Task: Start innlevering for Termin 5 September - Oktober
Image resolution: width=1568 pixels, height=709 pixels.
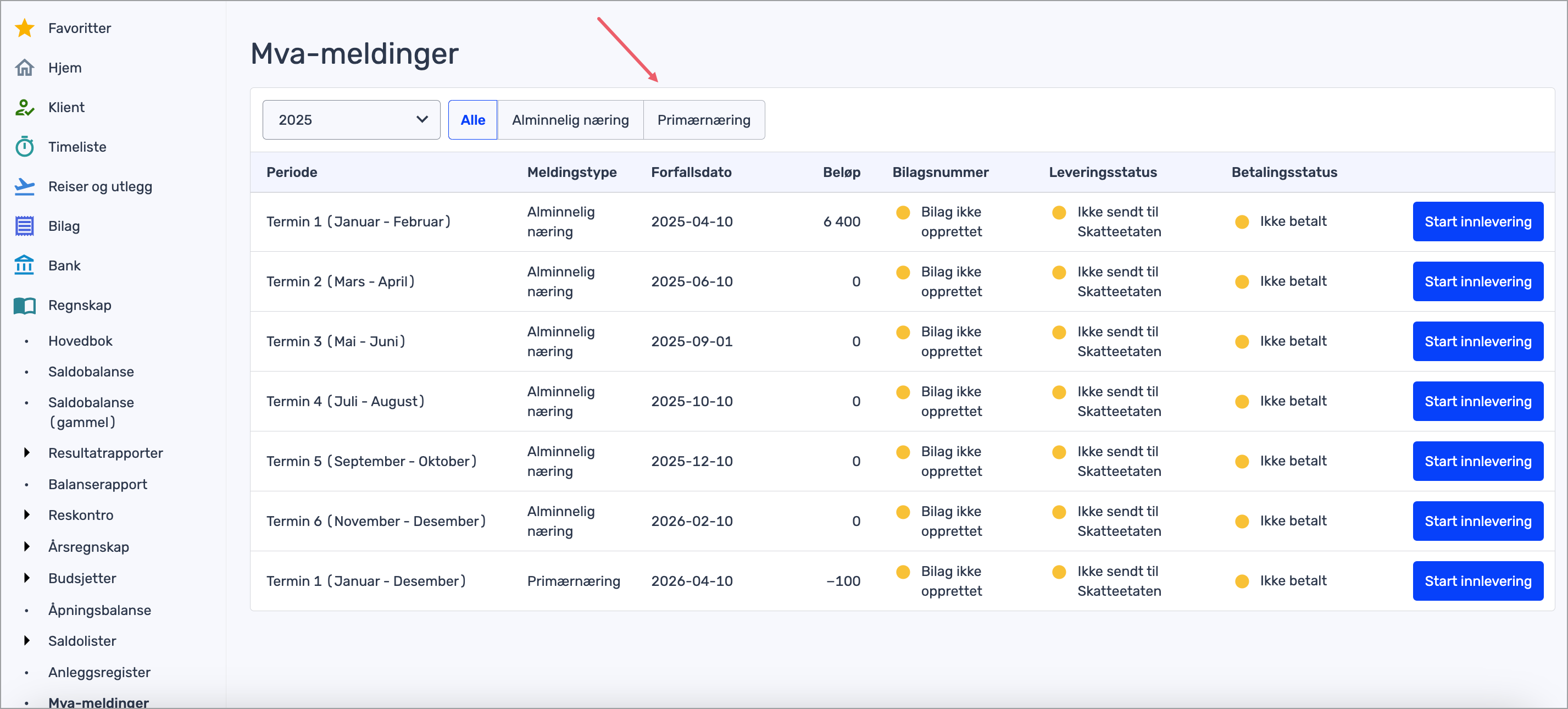Action: [1477, 461]
